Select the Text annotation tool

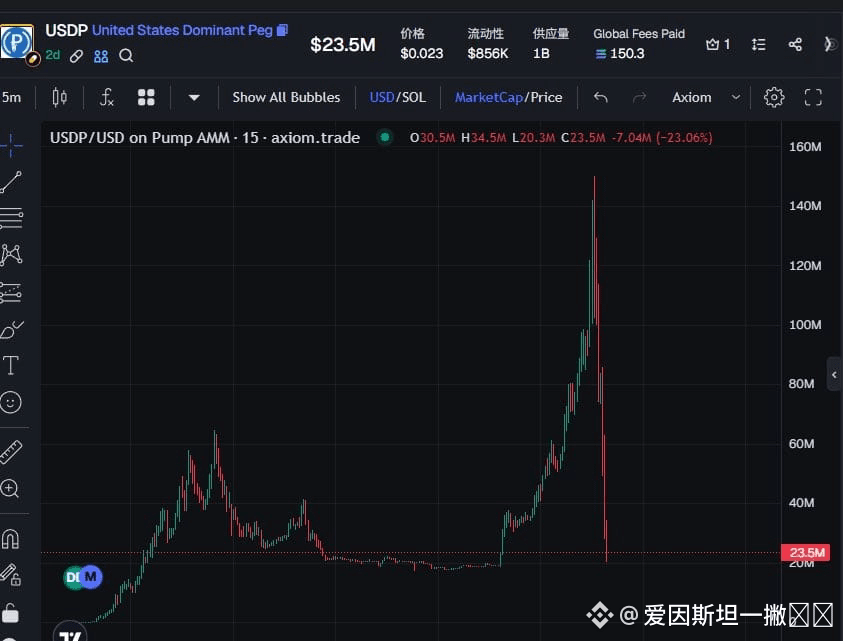point(11,366)
